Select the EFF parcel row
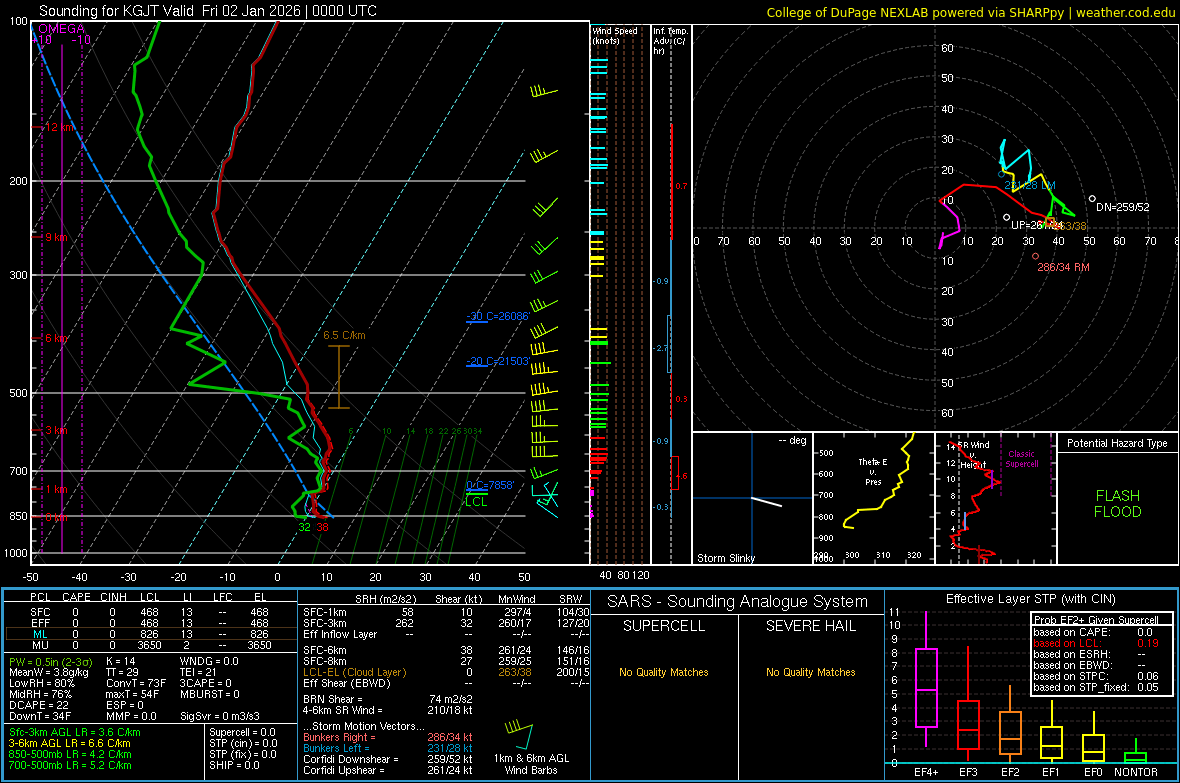The width and height of the screenshot is (1180, 783). coord(150,623)
